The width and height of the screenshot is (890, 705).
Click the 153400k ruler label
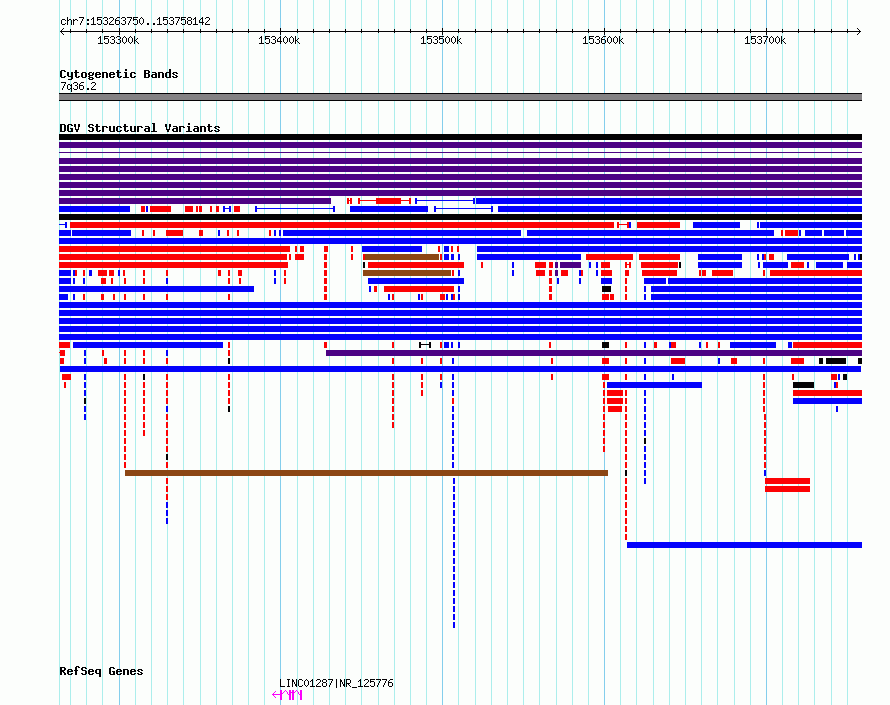pos(279,40)
